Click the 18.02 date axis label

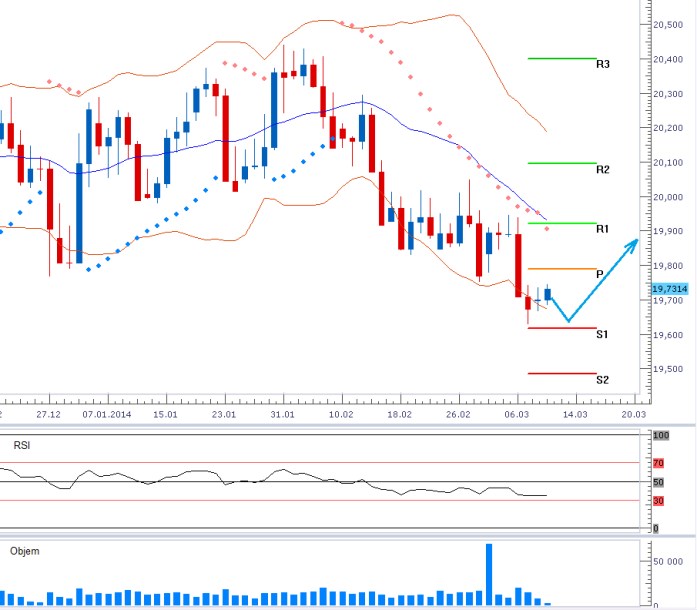(400, 415)
